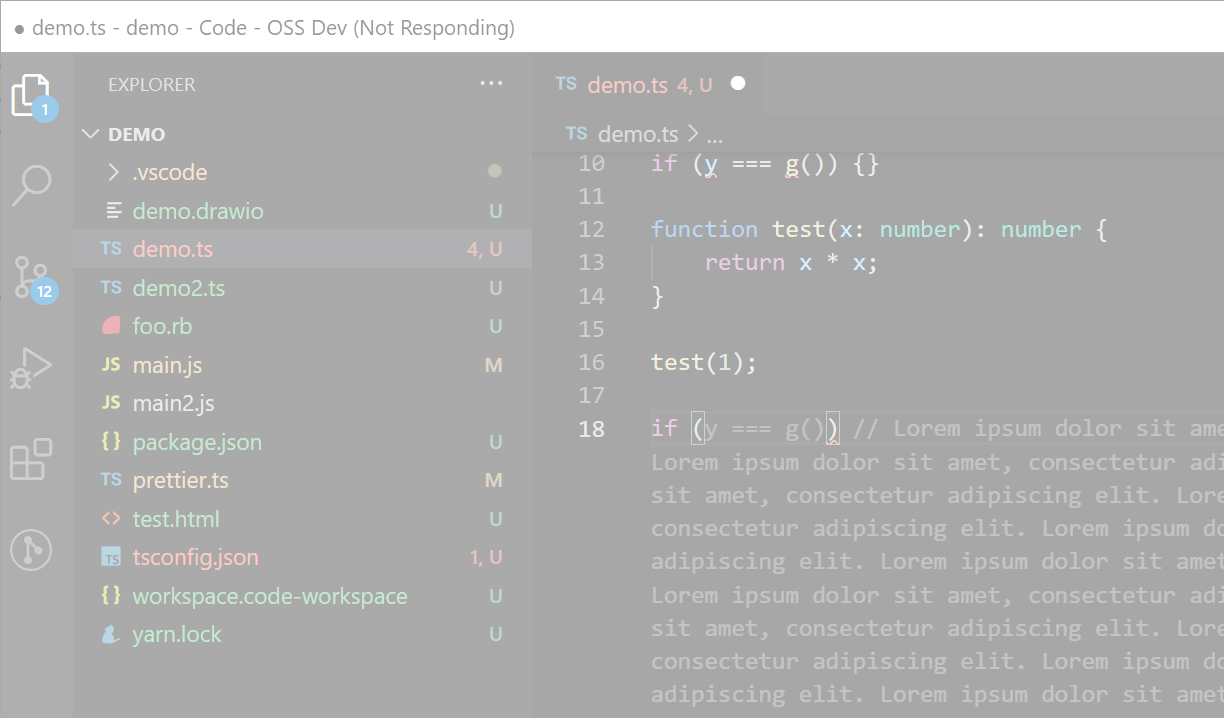Viewport: 1224px width, 718px height.
Task: Switch to the demo.ts editor tab
Action: point(628,85)
